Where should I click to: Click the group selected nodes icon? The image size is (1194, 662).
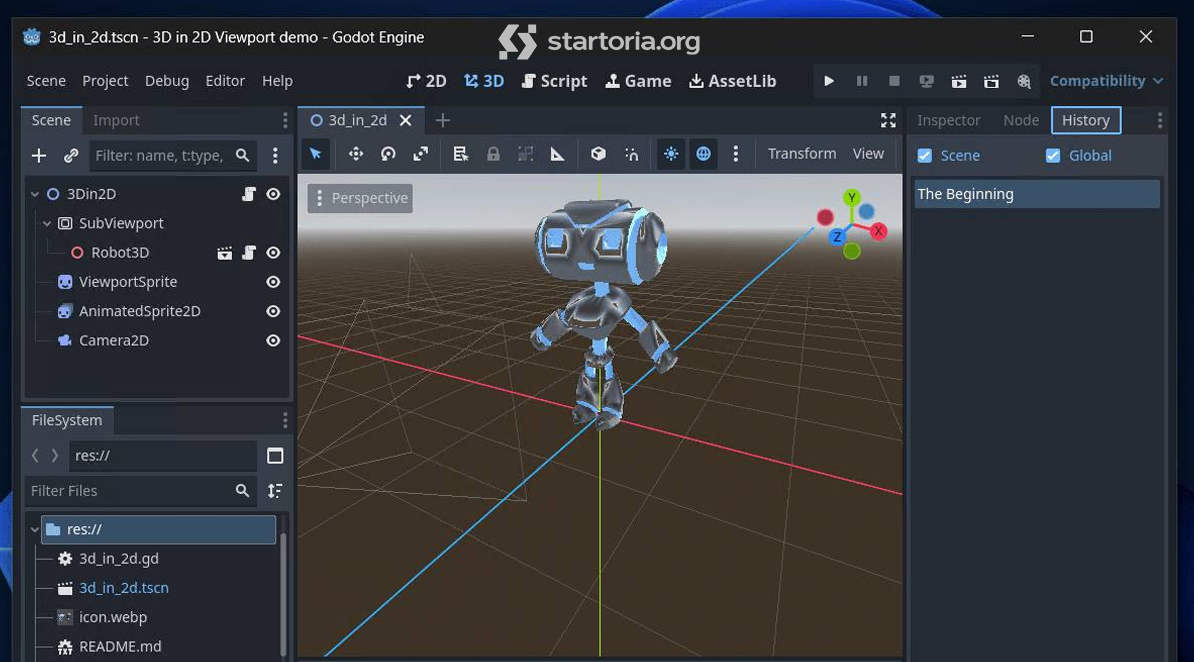tap(525, 154)
